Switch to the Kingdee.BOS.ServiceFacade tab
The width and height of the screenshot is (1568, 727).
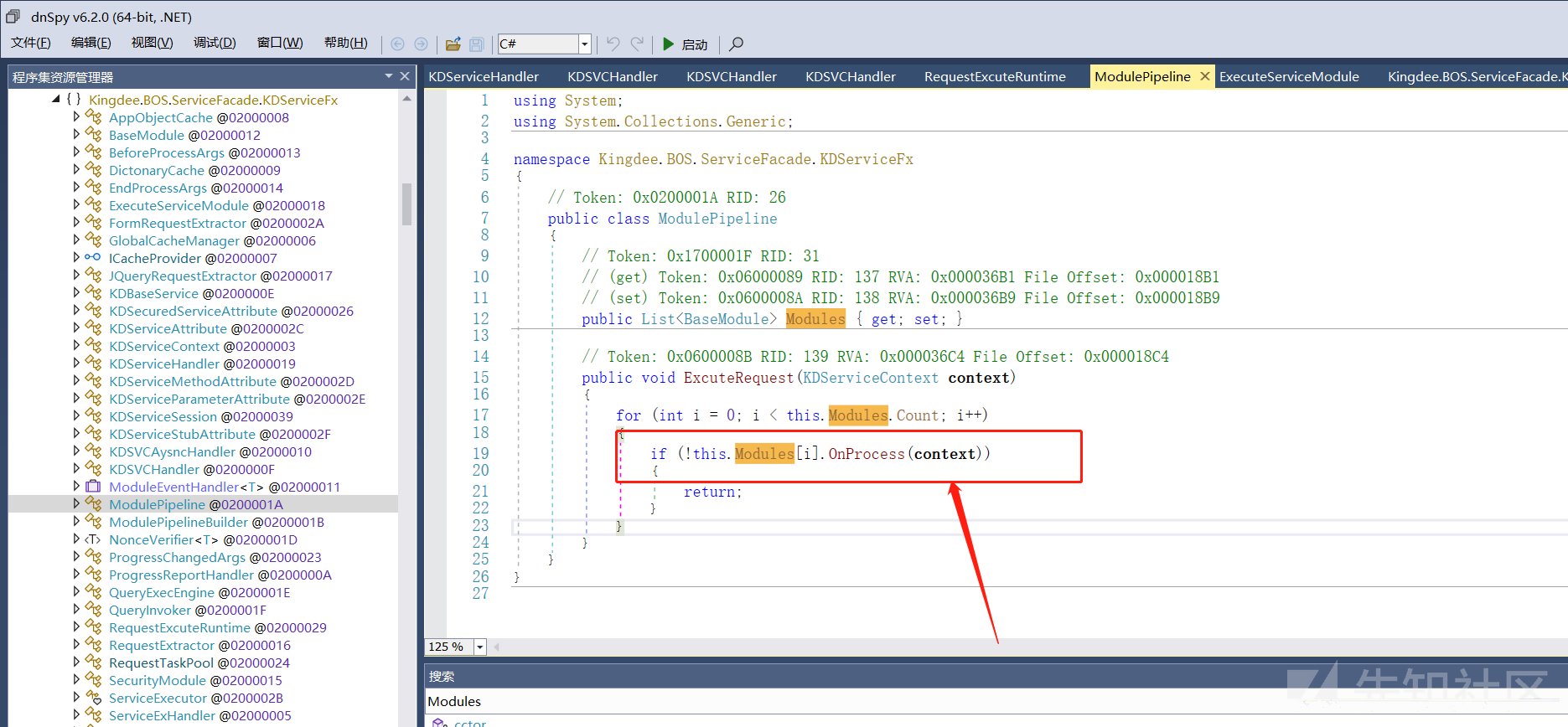1476,76
